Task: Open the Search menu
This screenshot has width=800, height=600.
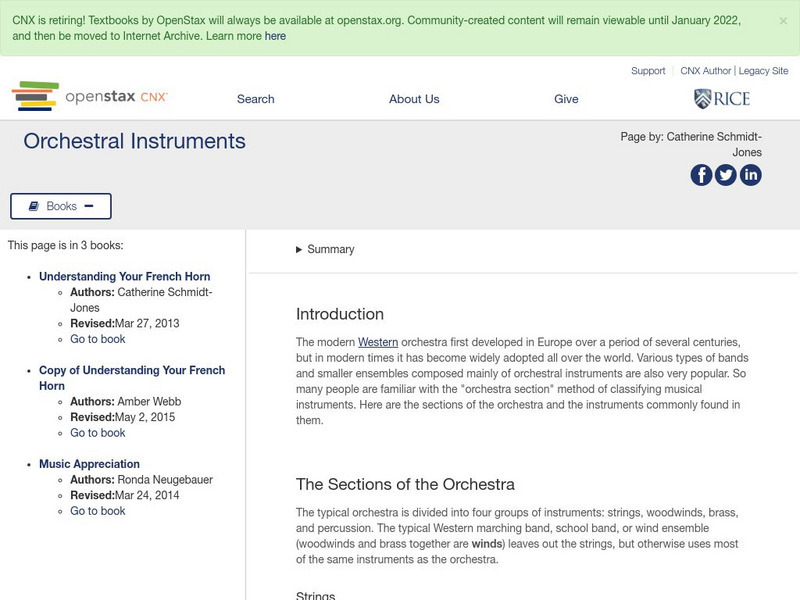Action: click(x=255, y=99)
